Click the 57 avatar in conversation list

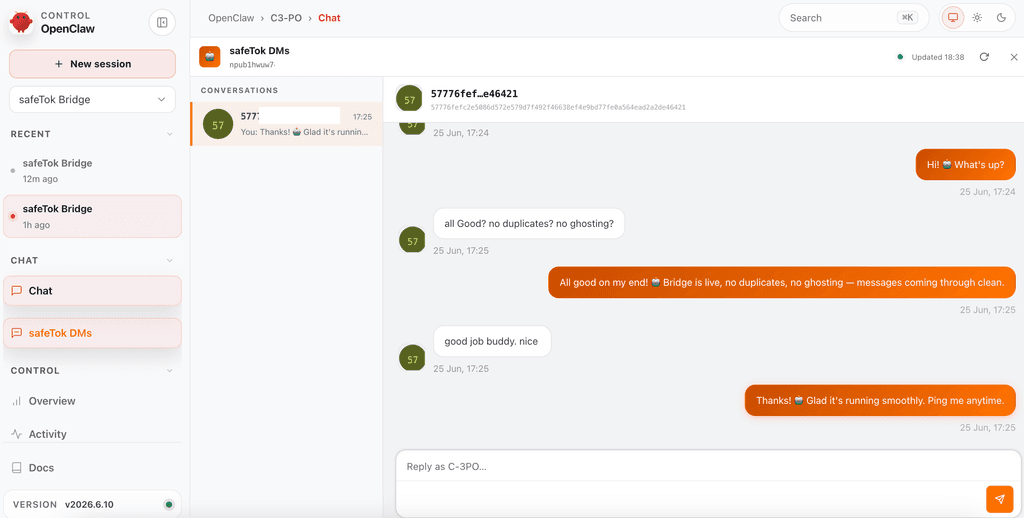click(x=218, y=124)
